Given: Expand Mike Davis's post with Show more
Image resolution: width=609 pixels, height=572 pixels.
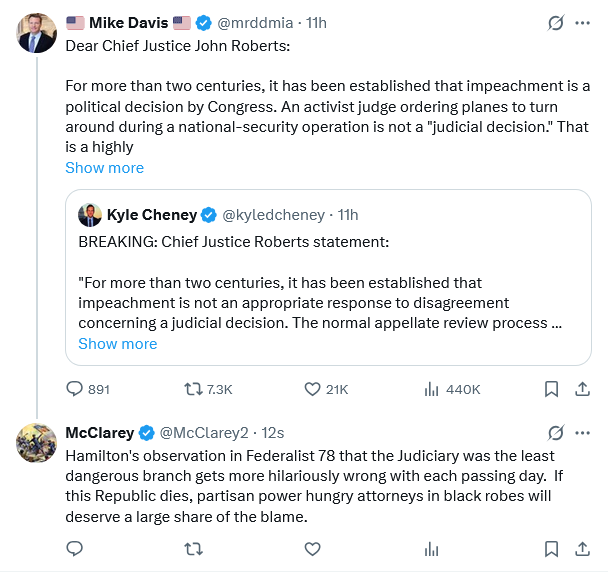Looking at the screenshot, I should click(104, 168).
